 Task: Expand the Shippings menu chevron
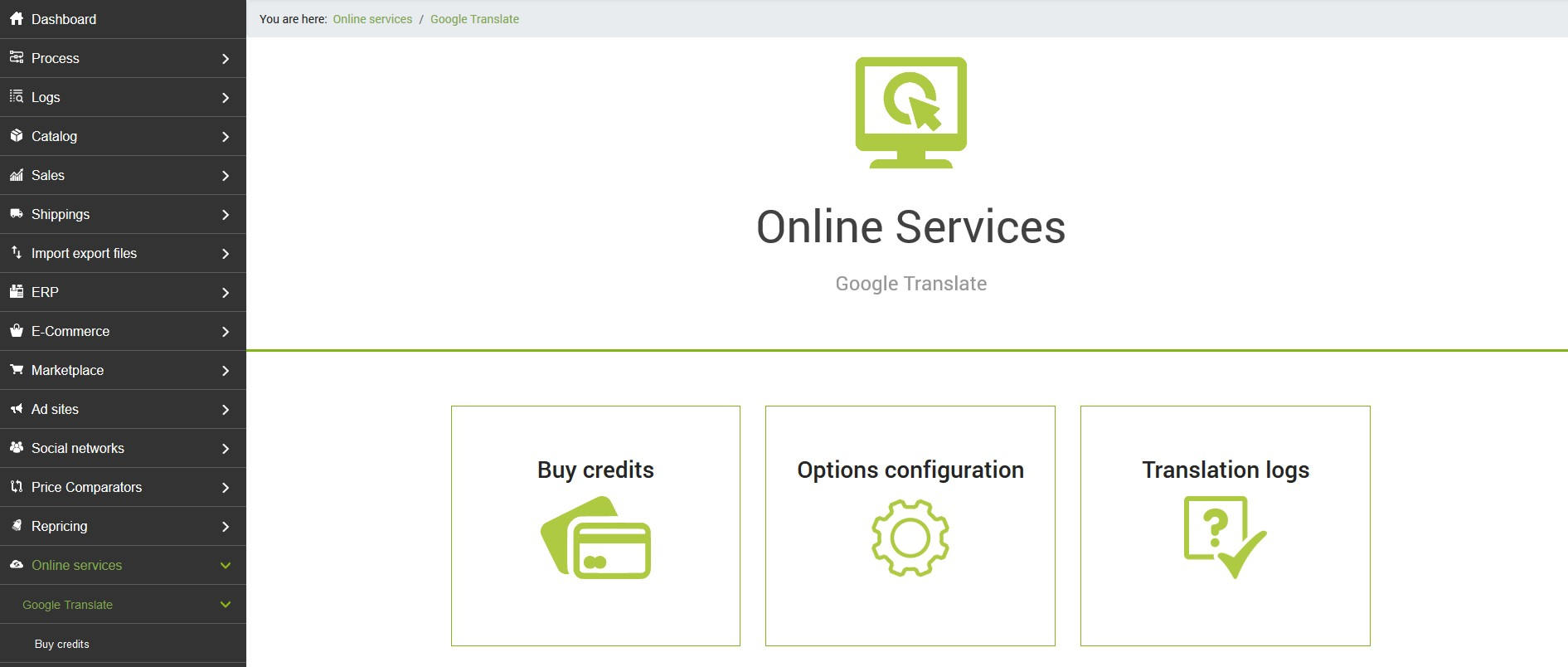pyautogui.click(x=226, y=214)
